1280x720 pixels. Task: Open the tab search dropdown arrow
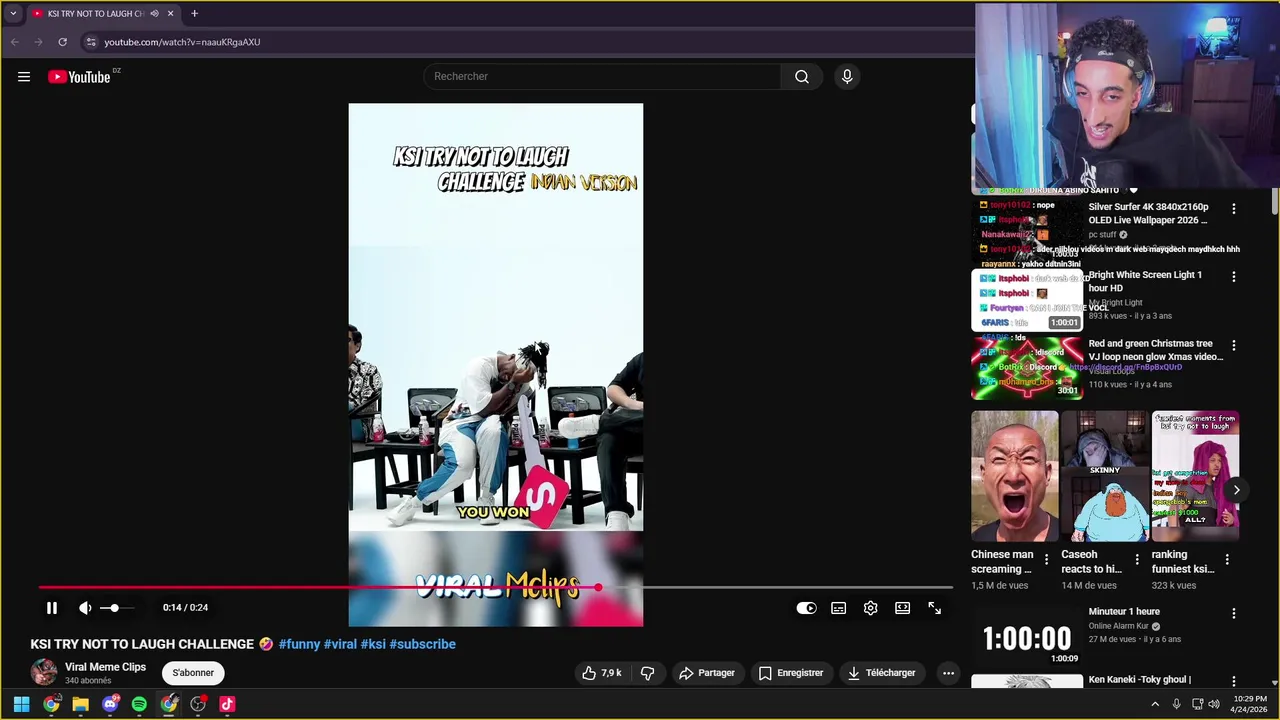(13, 14)
